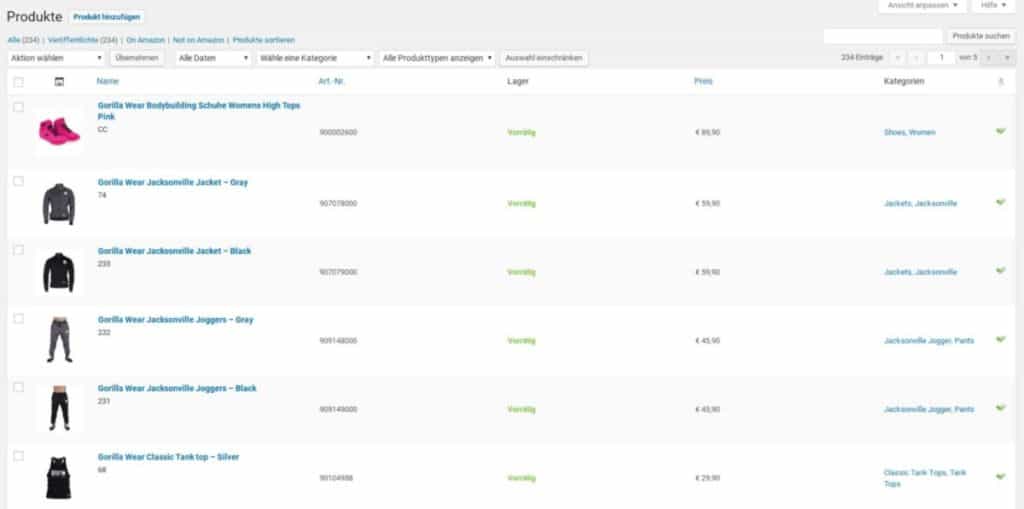Filter by the 'Not on Amazon' link
Screen dimensions: 1024x509
[198, 39]
